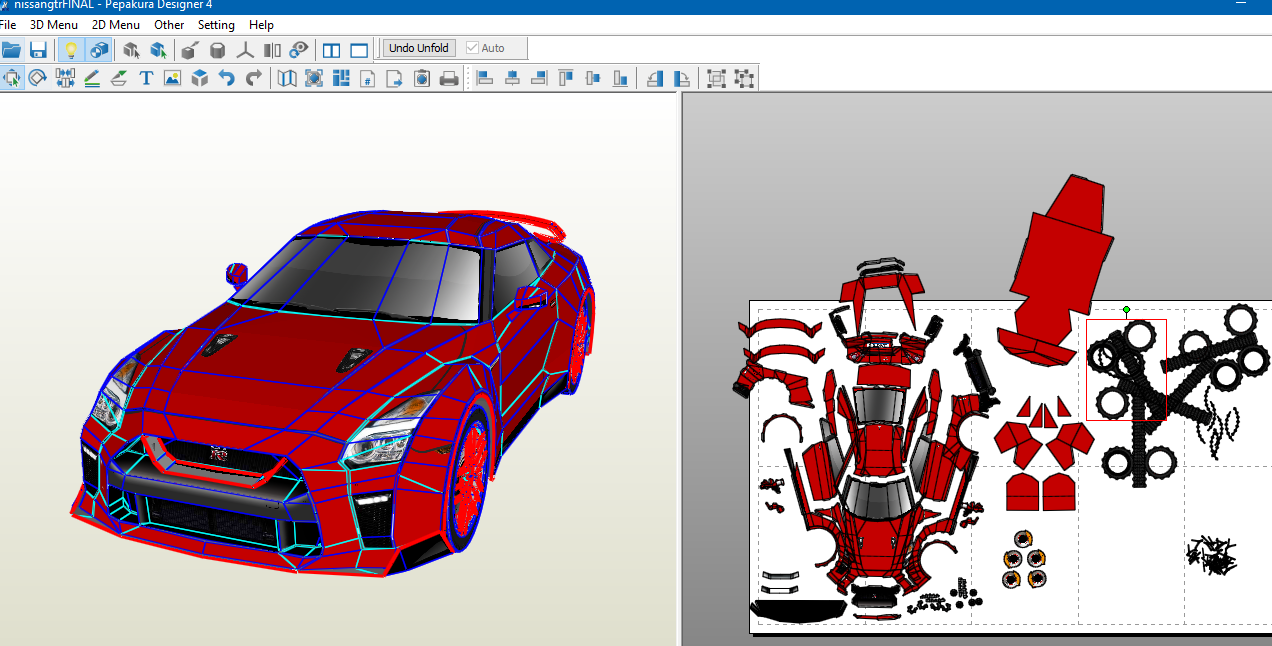
Task: Click the Redo arrow icon
Action: [252, 78]
